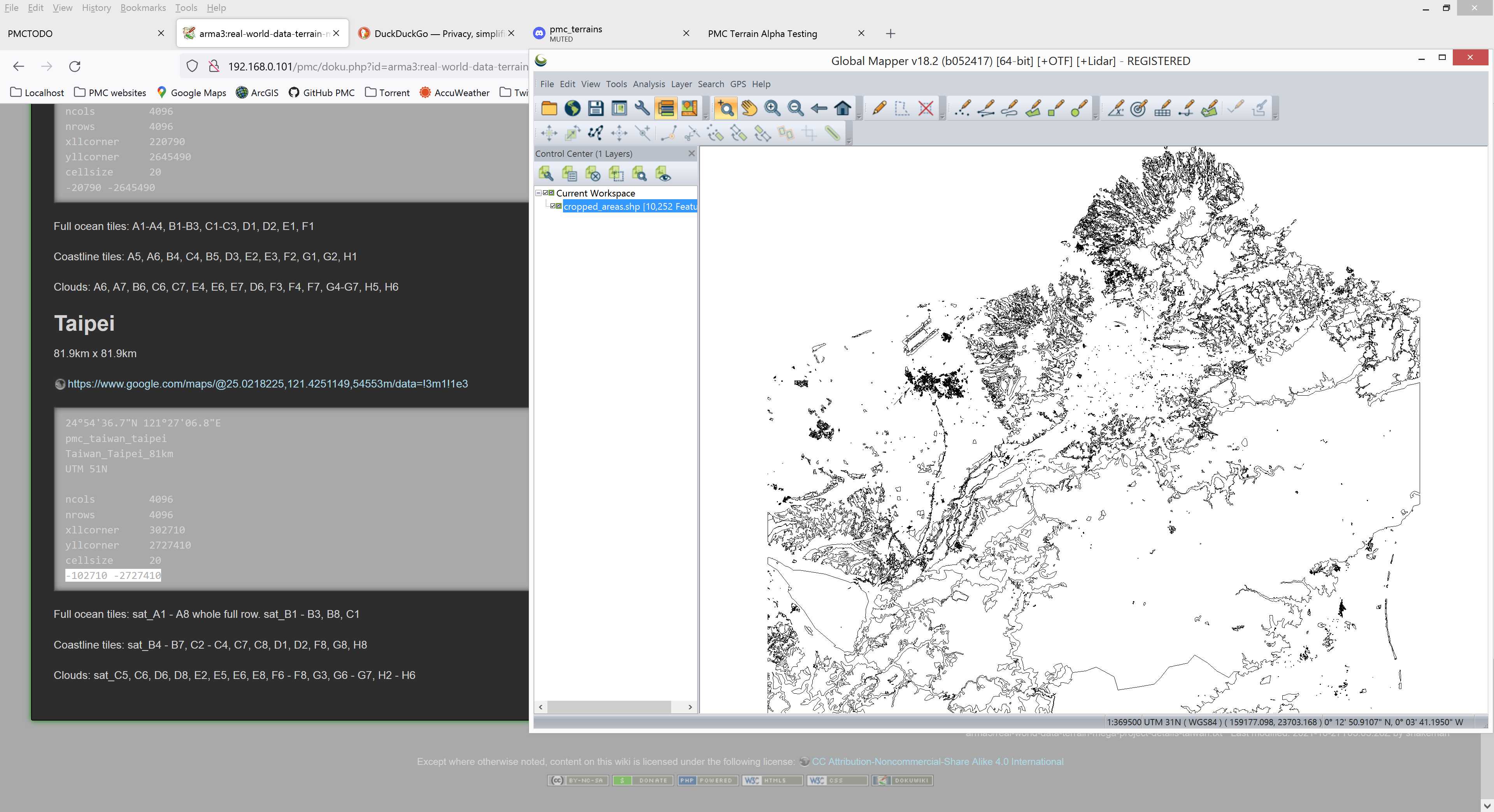
Task: Select the Digitizer pencil tool
Action: [x=879, y=109]
